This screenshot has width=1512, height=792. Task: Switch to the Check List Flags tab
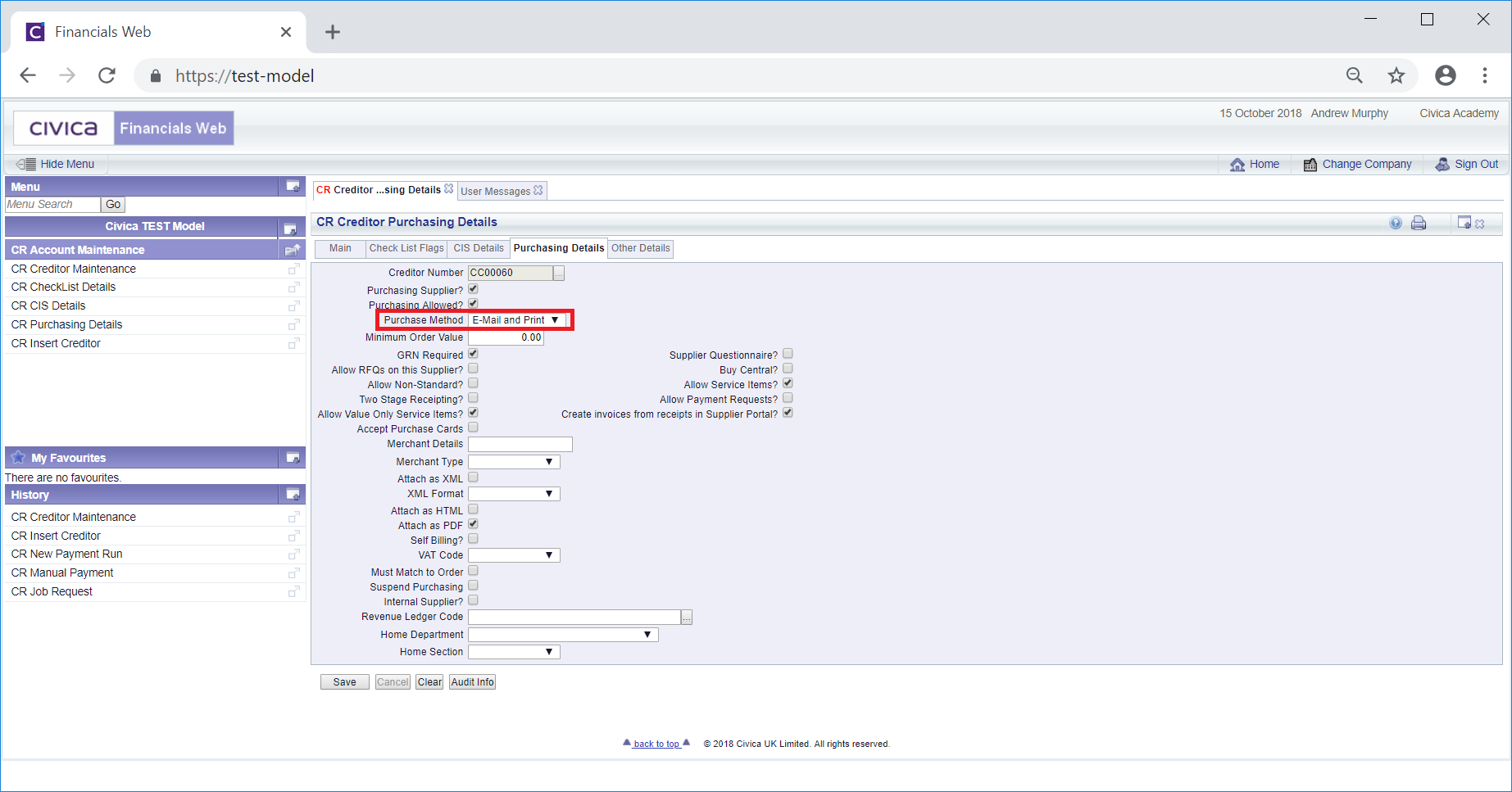406,248
